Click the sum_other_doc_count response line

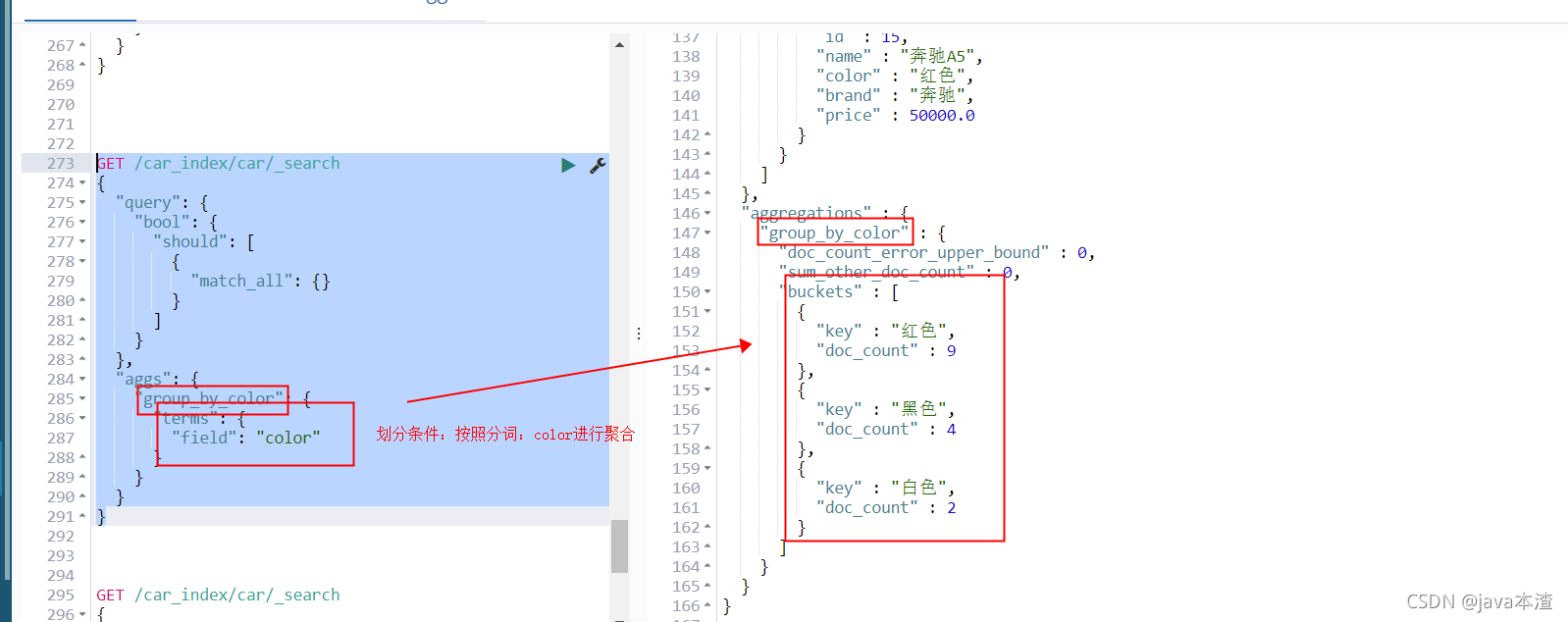tap(900, 273)
